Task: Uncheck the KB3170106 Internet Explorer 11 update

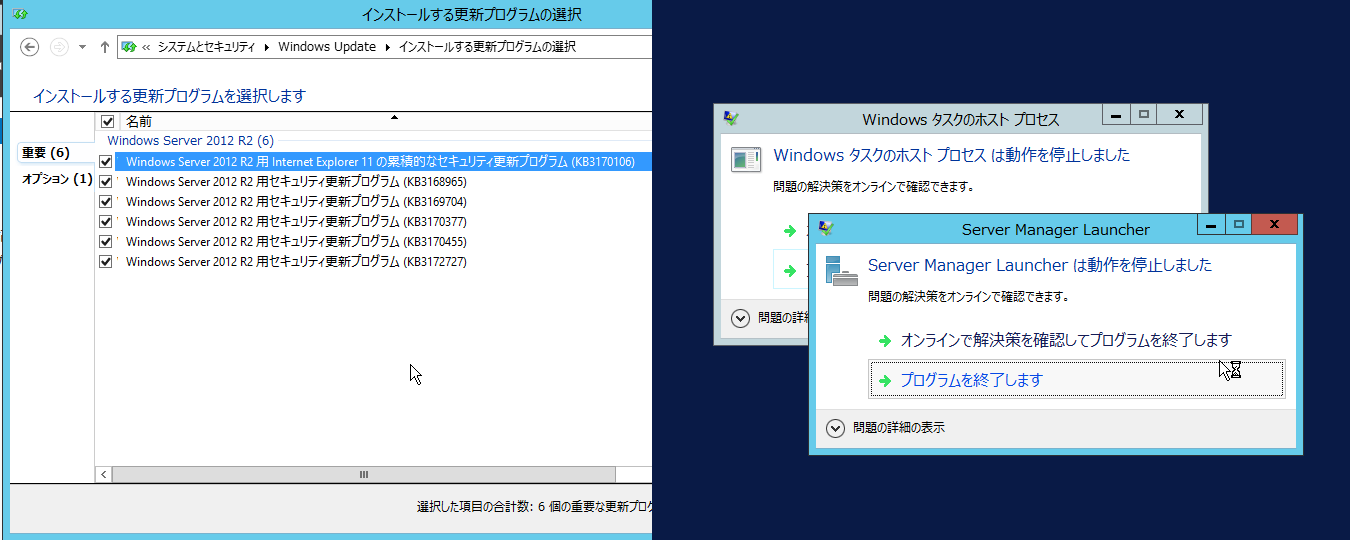Action: pyautogui.click(x=106, y=161)
